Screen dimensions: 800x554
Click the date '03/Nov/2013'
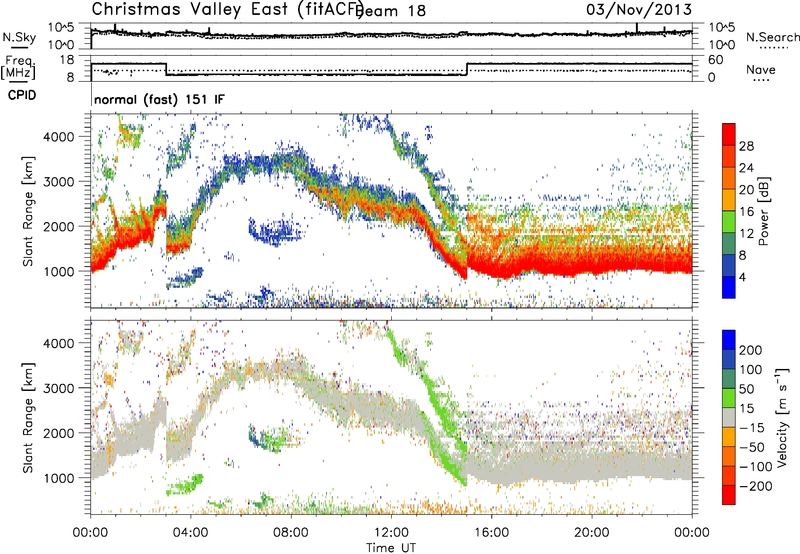click(639, 9)
